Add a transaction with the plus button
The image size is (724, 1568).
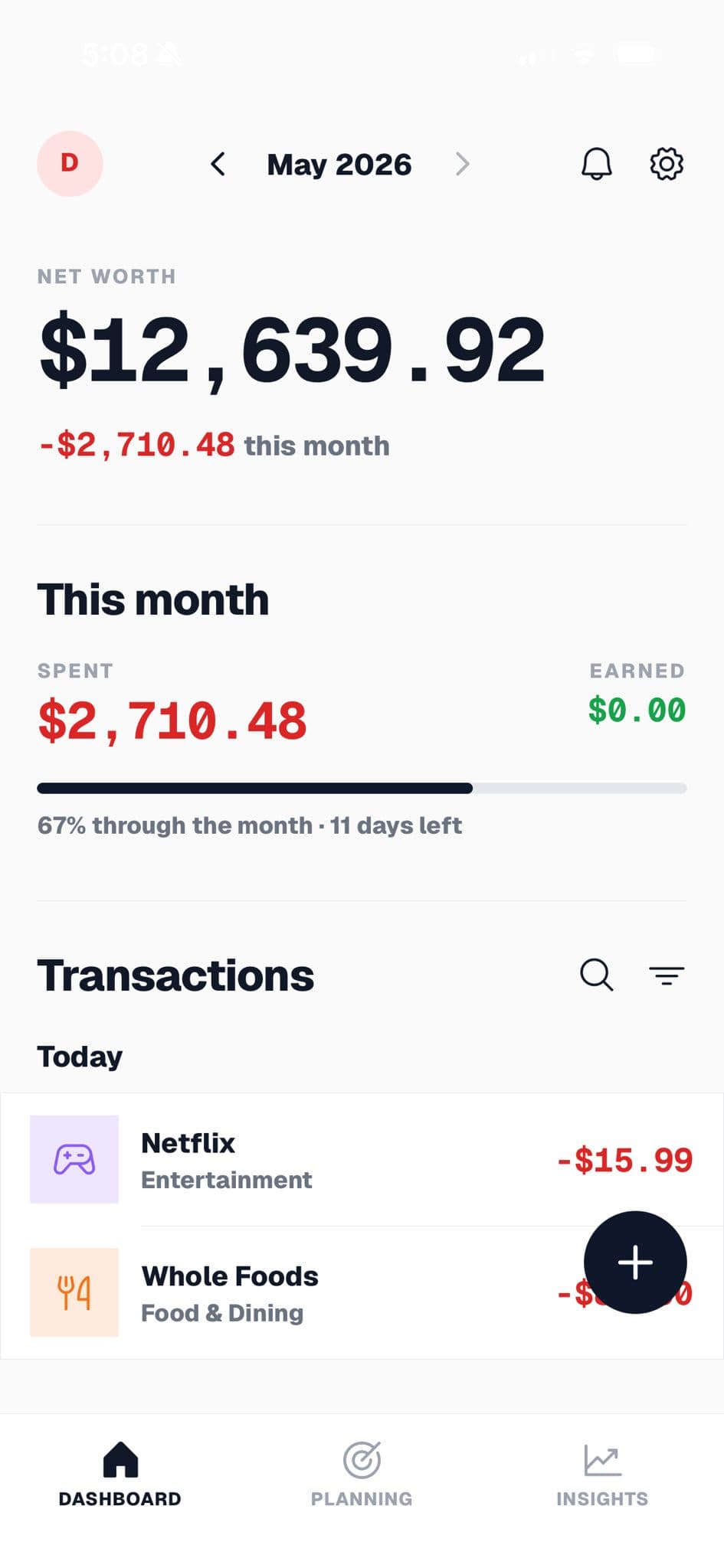point(635,1263)
